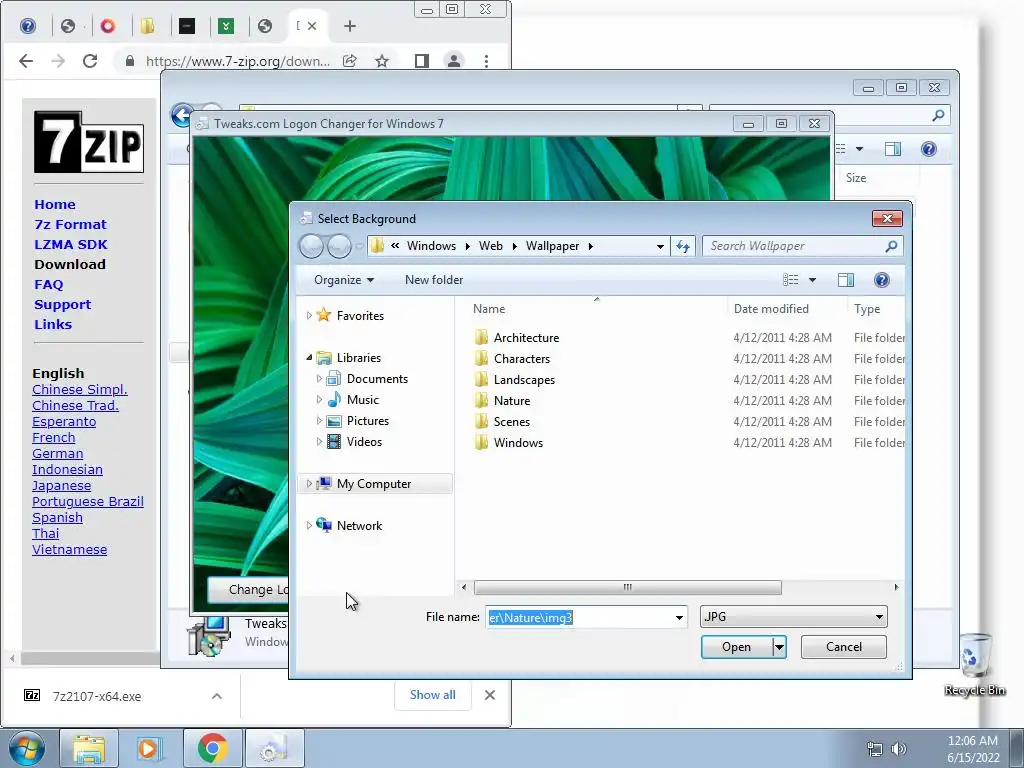The width and height of the screenshot is (1024, 768).
Task: Click Chrome icon in taskbar
Action: (212, 748)
